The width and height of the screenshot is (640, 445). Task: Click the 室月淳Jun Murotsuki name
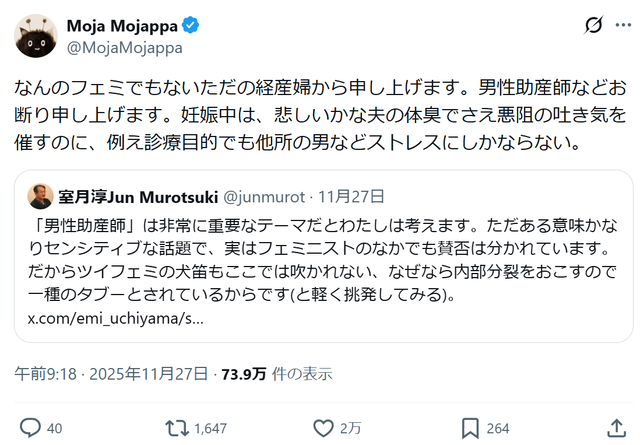(x=138, y=197)
